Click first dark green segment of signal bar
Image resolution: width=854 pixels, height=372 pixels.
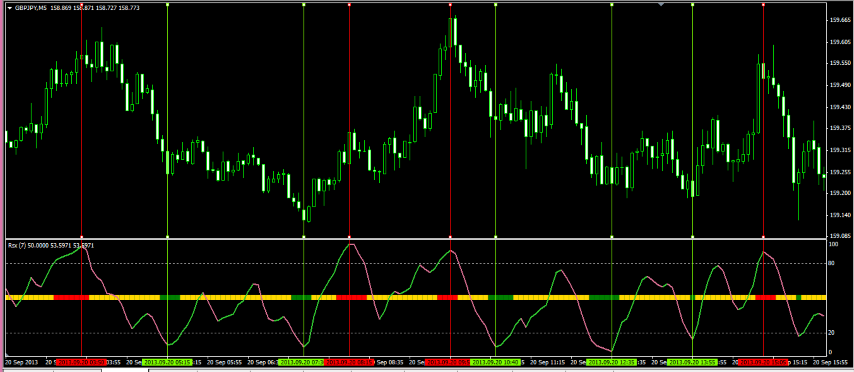tap(170, 297)
